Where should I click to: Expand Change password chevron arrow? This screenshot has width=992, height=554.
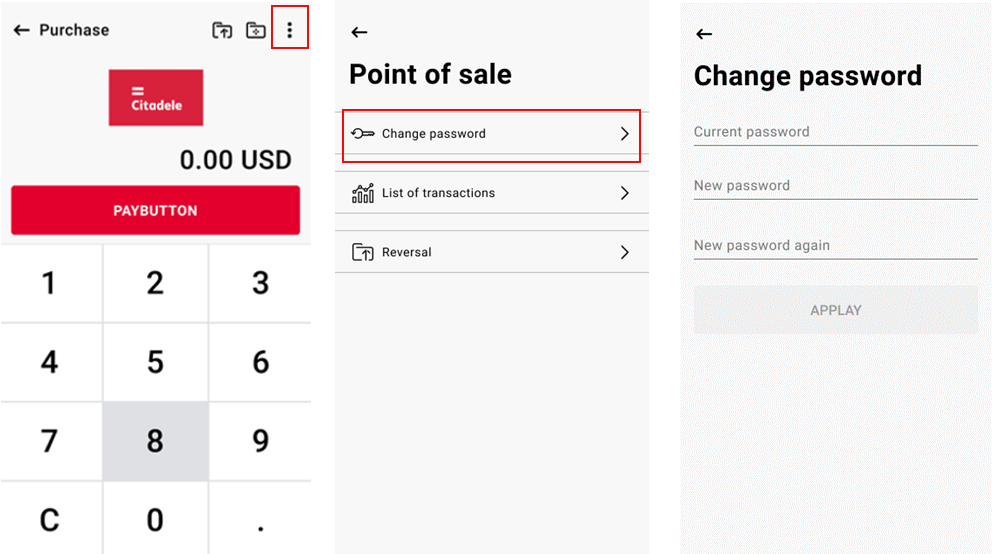tap(624, 133)
